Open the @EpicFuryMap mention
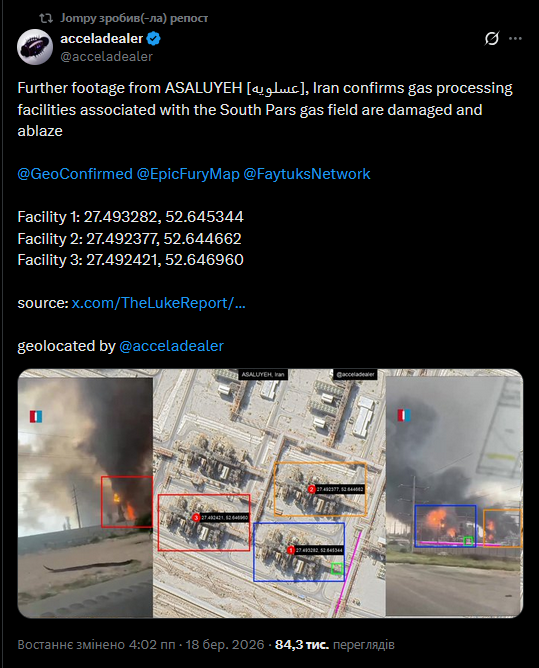Screen dimensions: 539x668 coord(188,174)
